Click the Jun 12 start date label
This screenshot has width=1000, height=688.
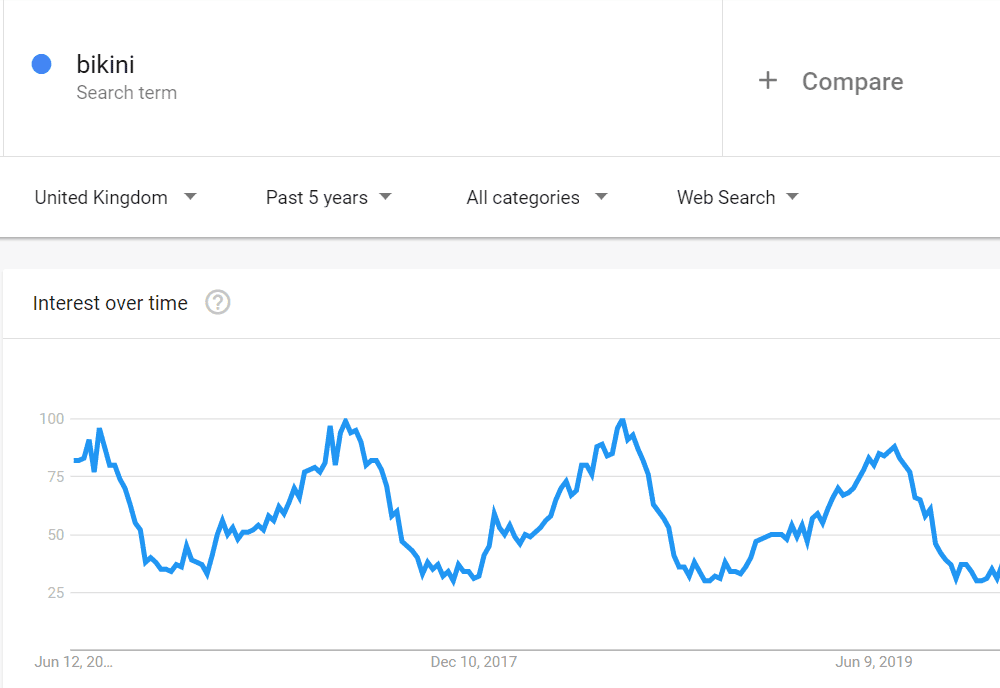73,662
